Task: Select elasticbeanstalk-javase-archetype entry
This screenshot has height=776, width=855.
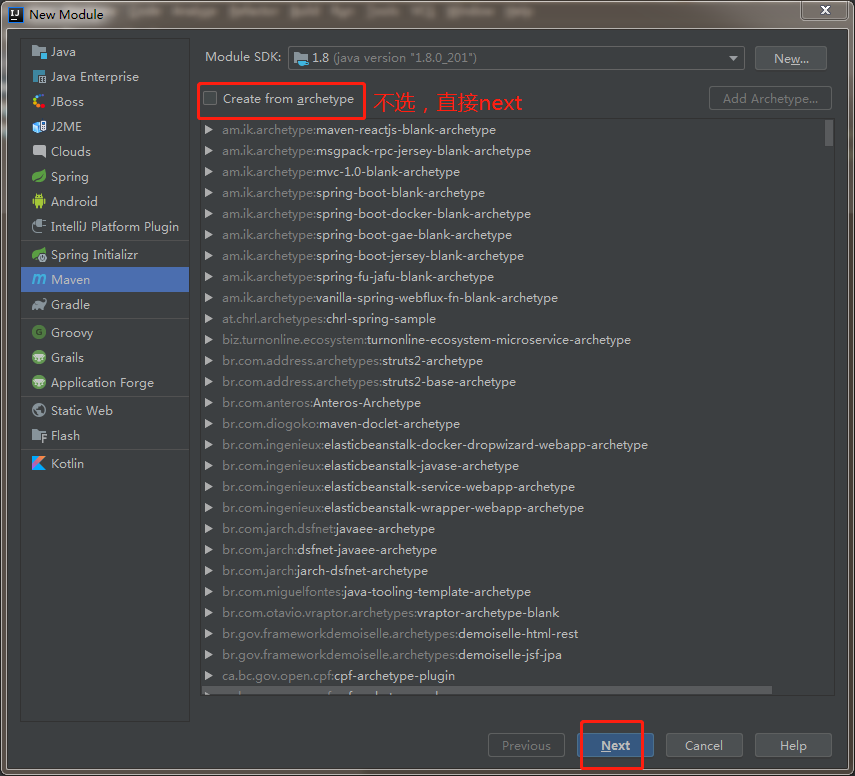Action: 370,466
